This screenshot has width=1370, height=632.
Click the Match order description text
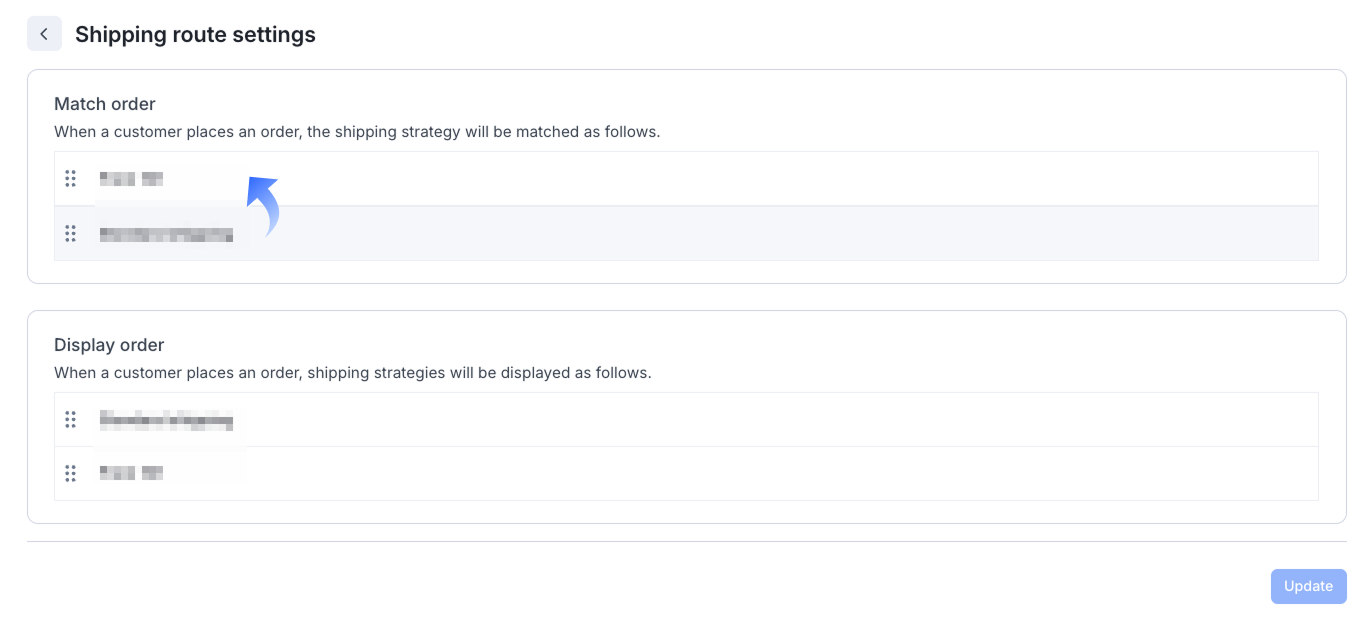pos(357,132)
